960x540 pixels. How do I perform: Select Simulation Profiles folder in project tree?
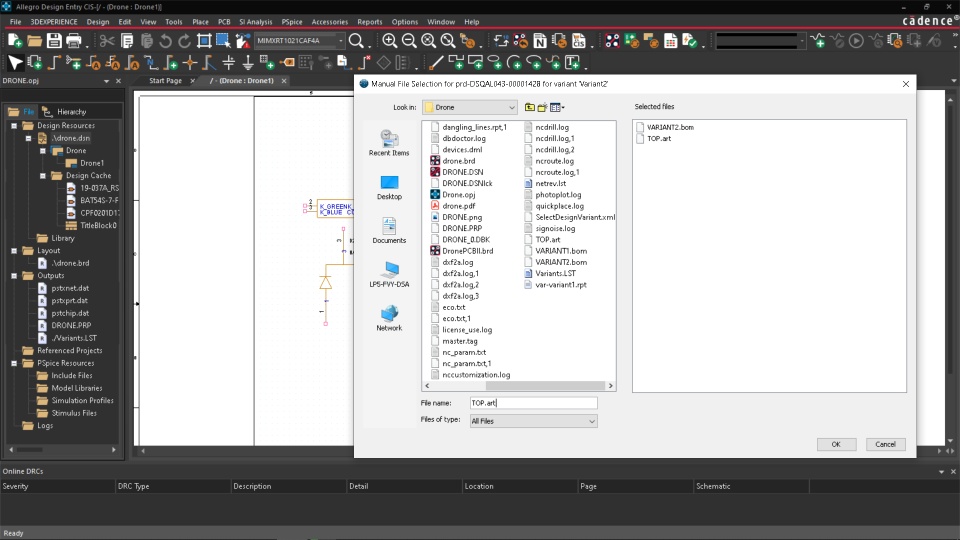(x=75, y=400)
